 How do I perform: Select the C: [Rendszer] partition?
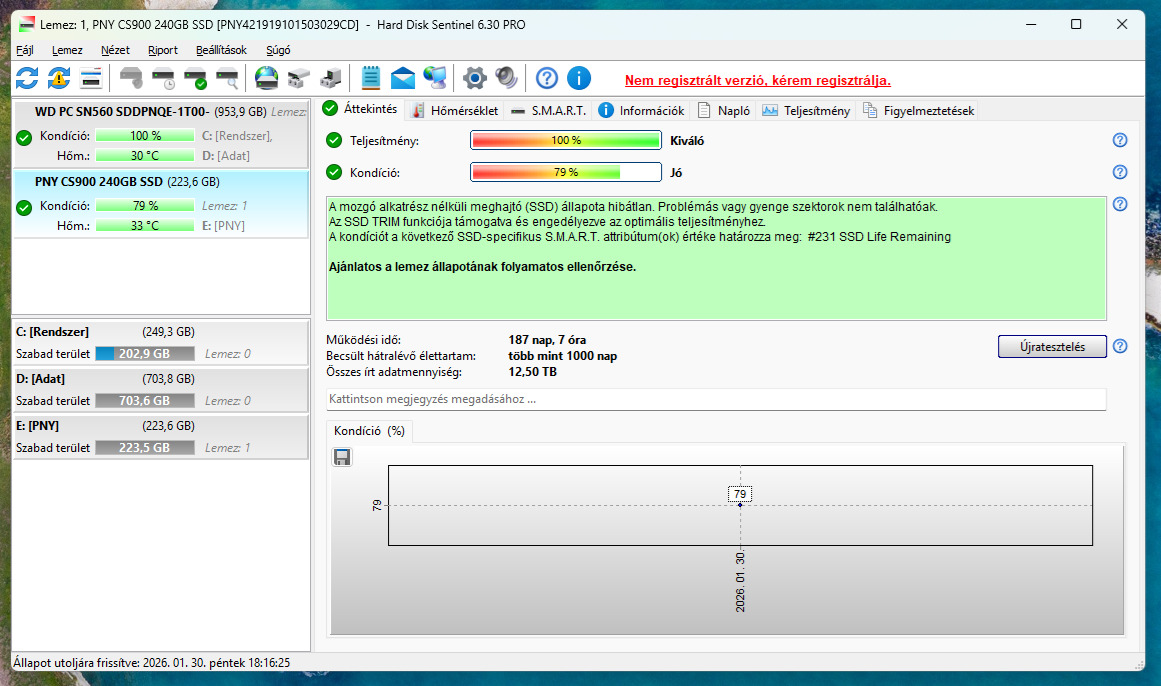161,342
